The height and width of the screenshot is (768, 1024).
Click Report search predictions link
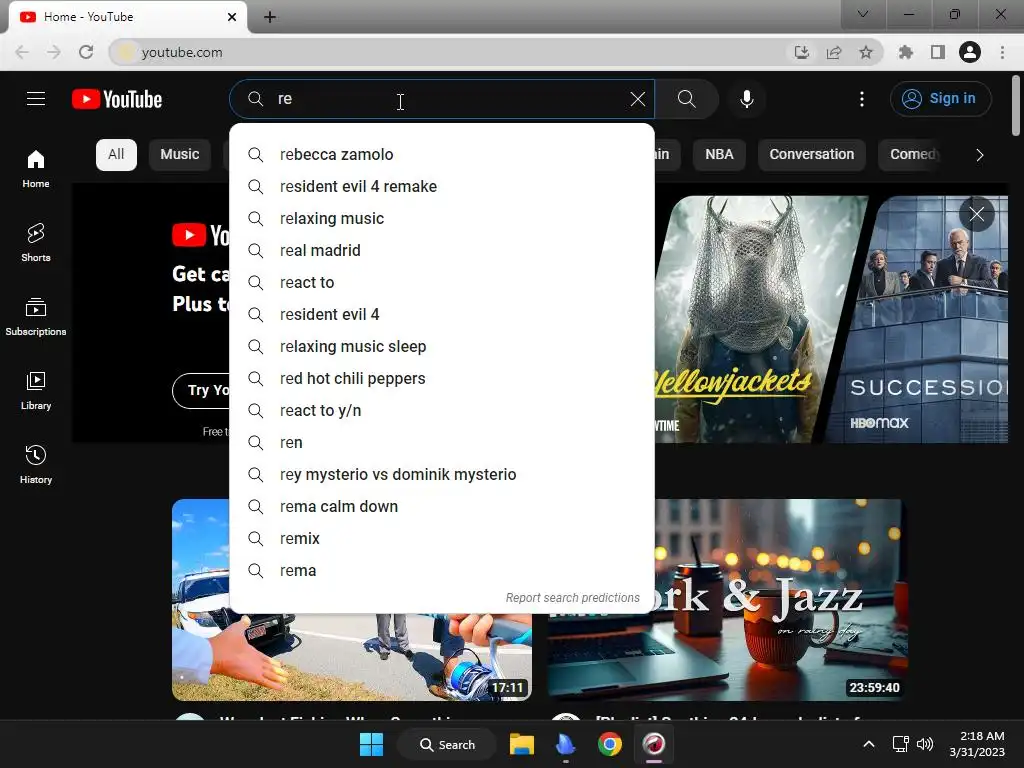[573, 598]
